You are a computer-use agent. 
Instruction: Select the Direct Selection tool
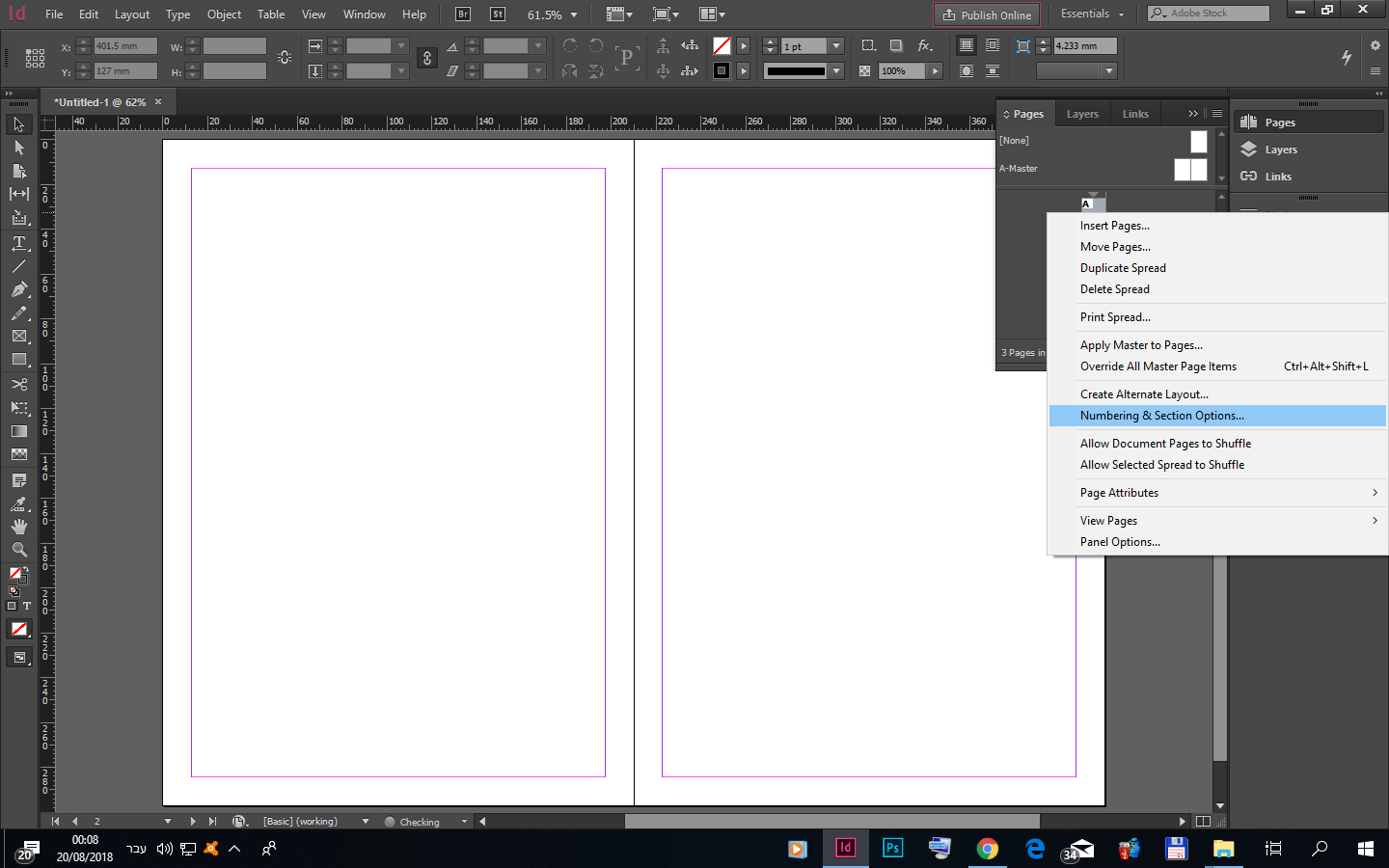click(20, 147)
